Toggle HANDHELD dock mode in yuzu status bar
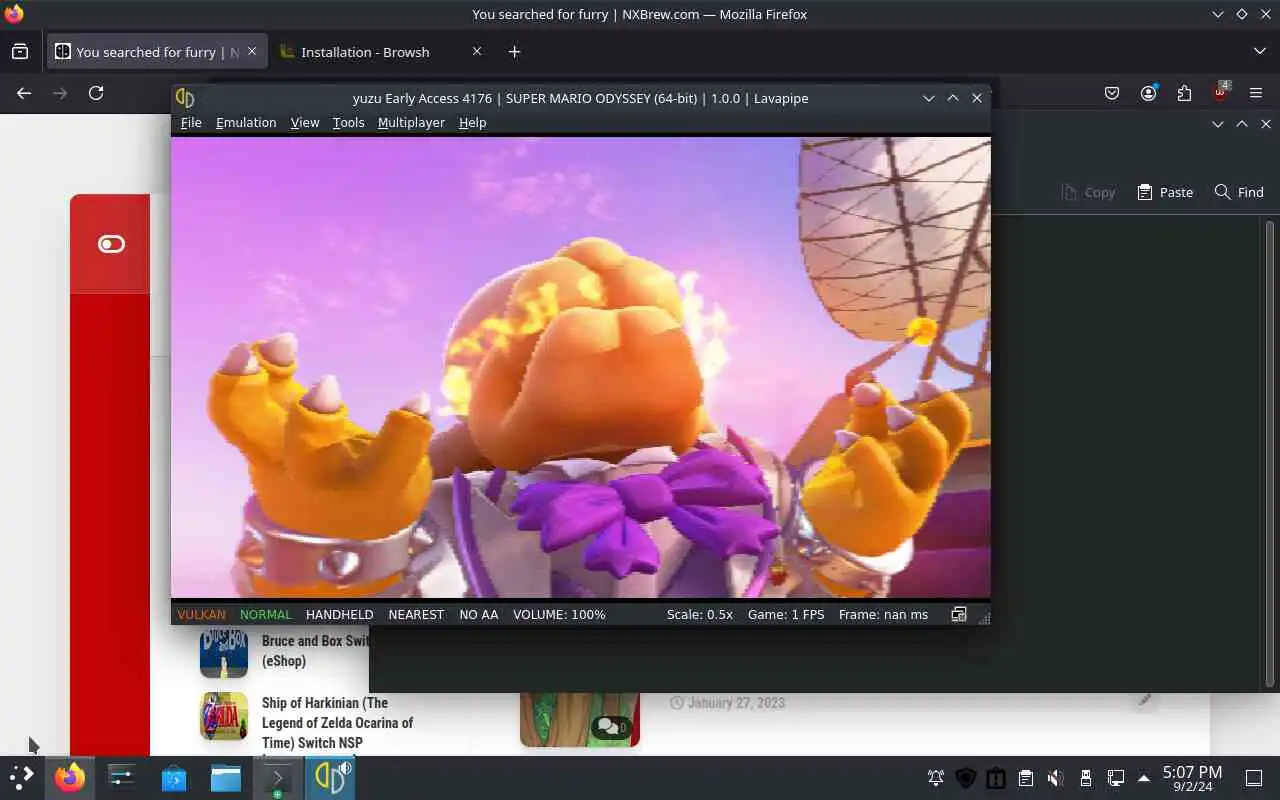The height and width of the screenshot is (800, 1280). pyautogui.click(x=339, y=614)
